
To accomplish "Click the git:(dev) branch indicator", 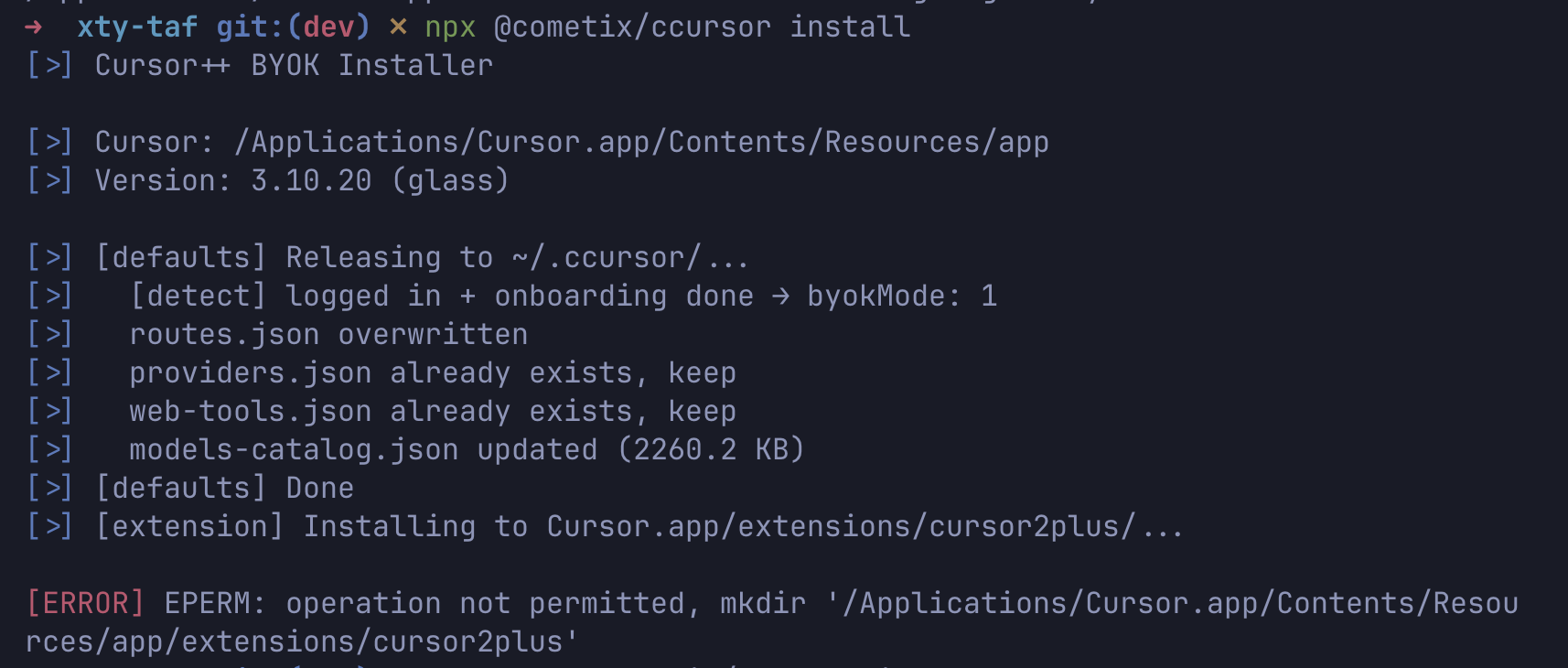I will coord(293,27).
